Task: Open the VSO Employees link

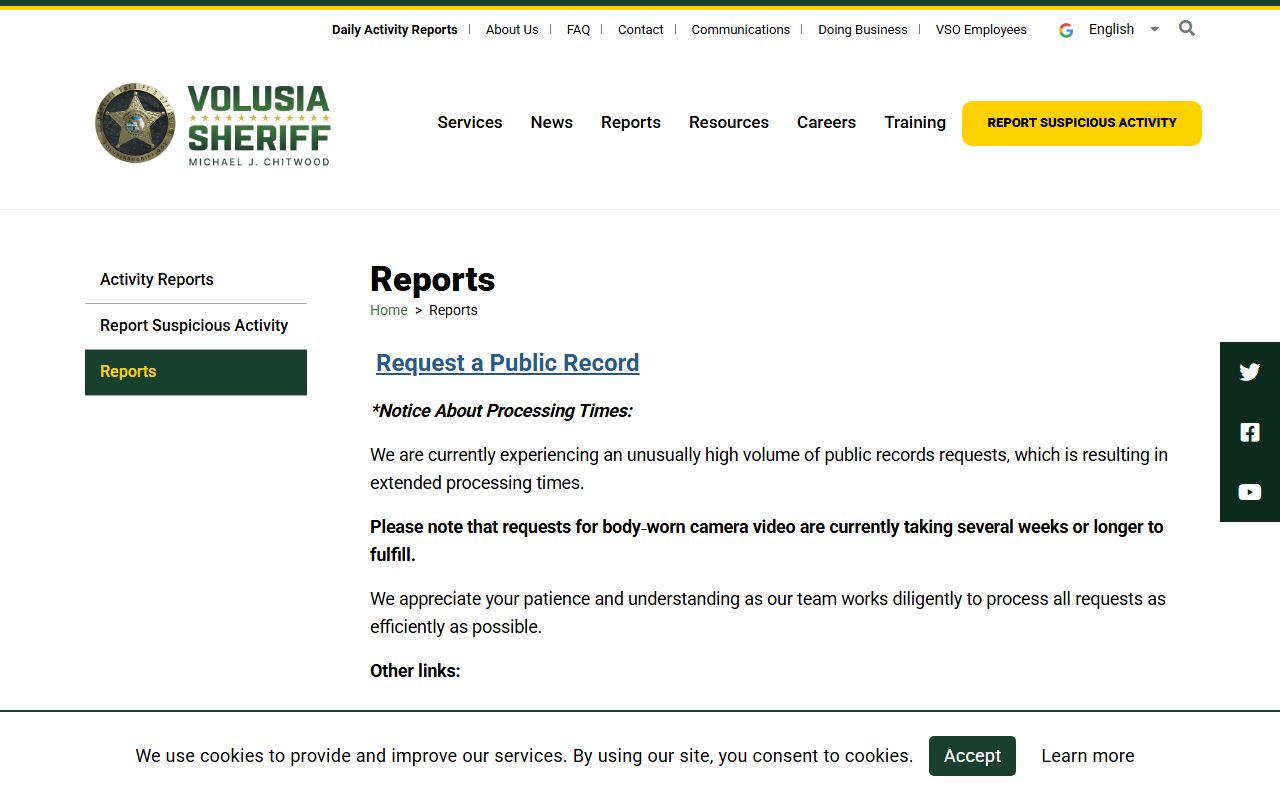Action: click(981, 30)
